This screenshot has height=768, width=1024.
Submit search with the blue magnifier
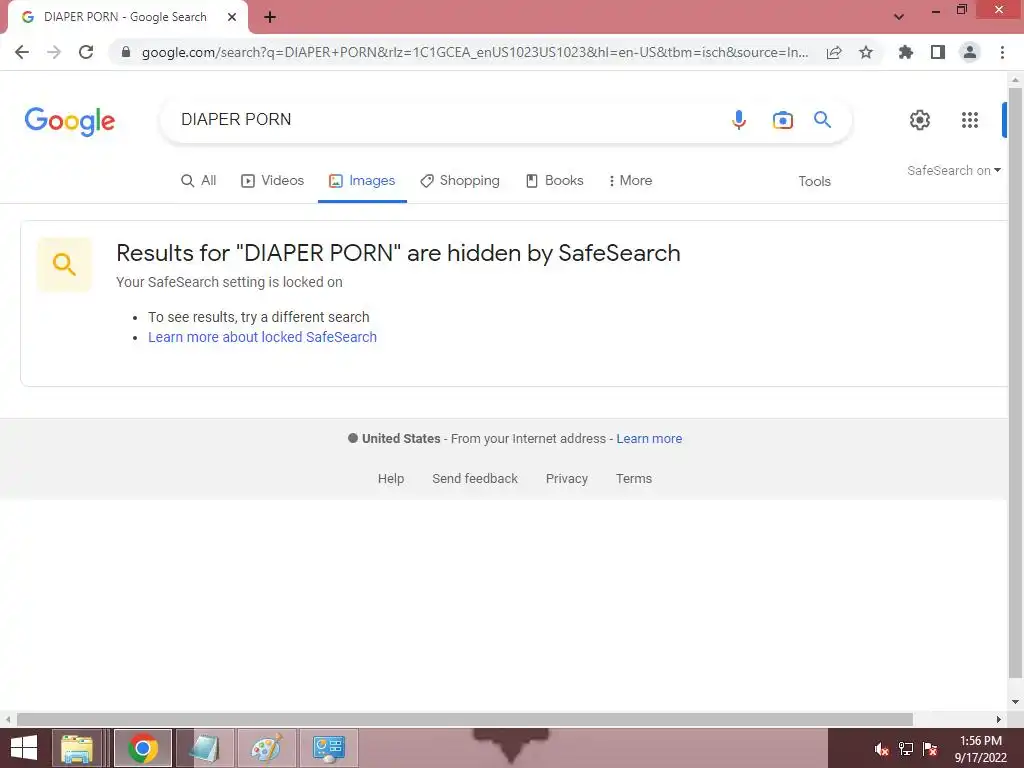click(822, 120)
